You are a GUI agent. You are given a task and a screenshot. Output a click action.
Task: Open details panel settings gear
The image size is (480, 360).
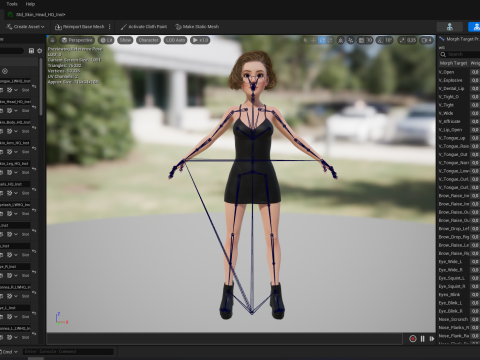coord(40,51)
